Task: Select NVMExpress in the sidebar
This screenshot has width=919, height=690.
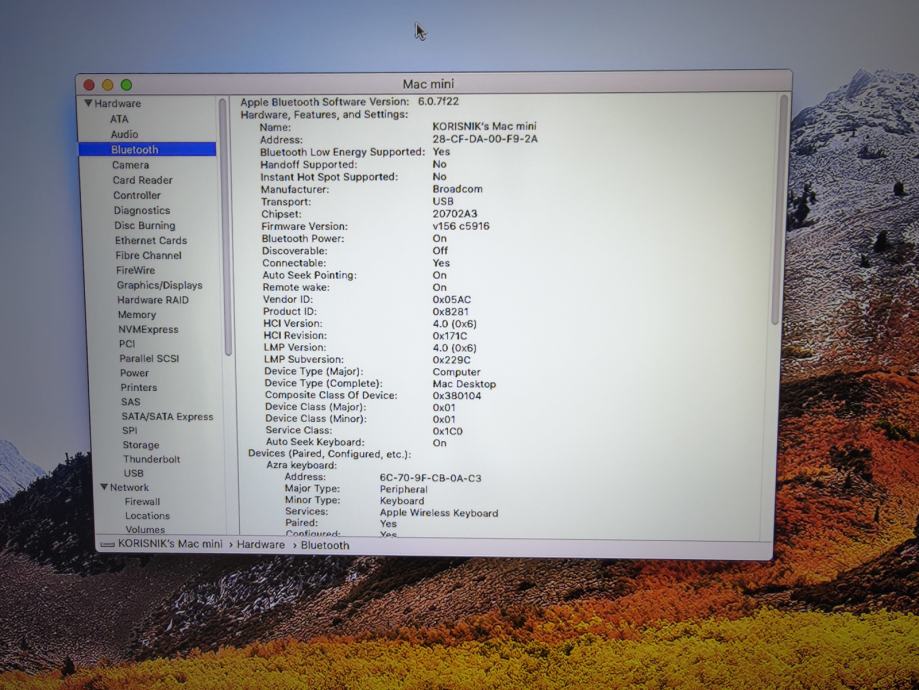Action: [148, 329]
